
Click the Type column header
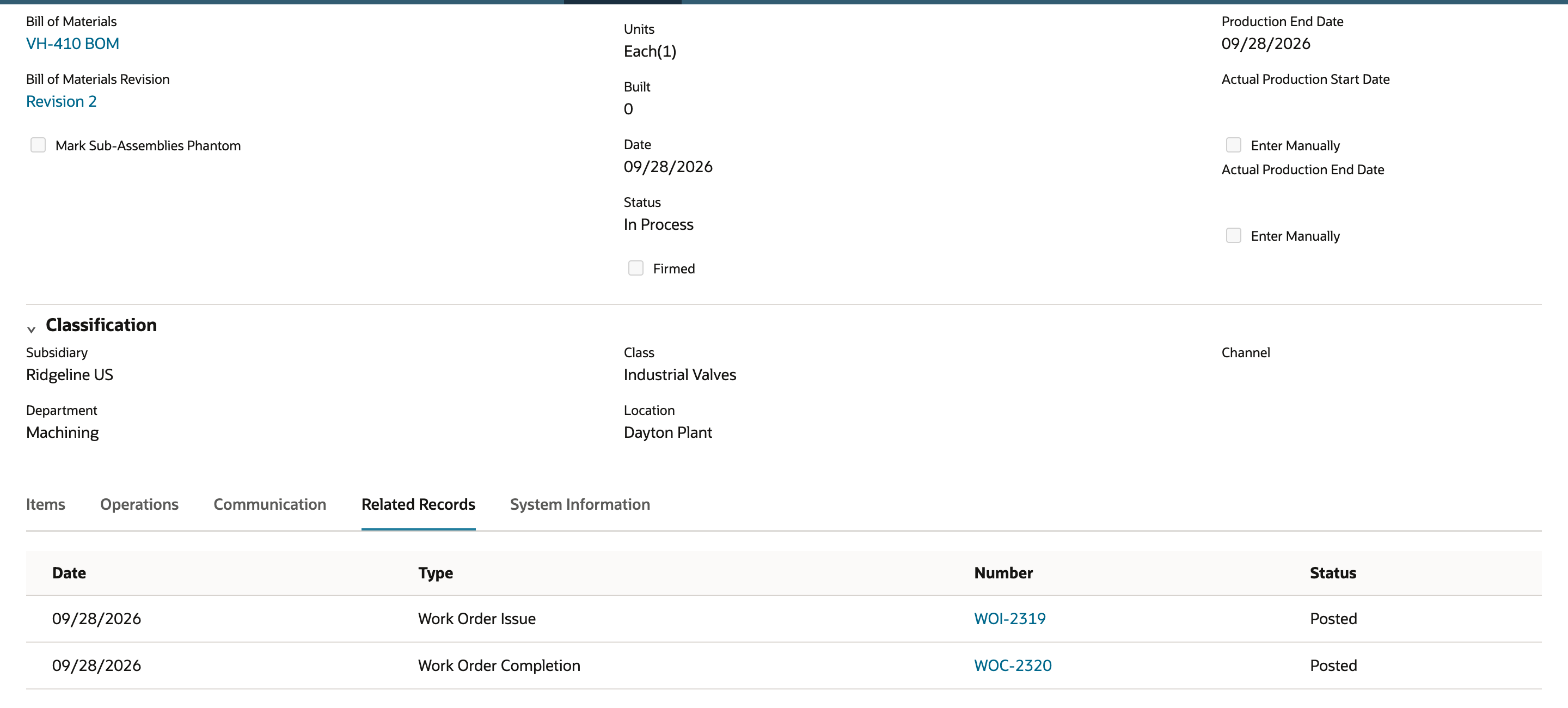435,573
